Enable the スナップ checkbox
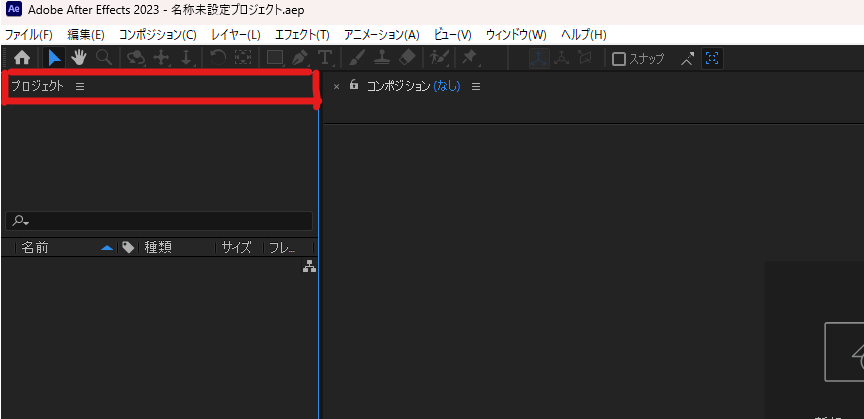The height and width of the screenshot is (419, 864). point(619,58)
